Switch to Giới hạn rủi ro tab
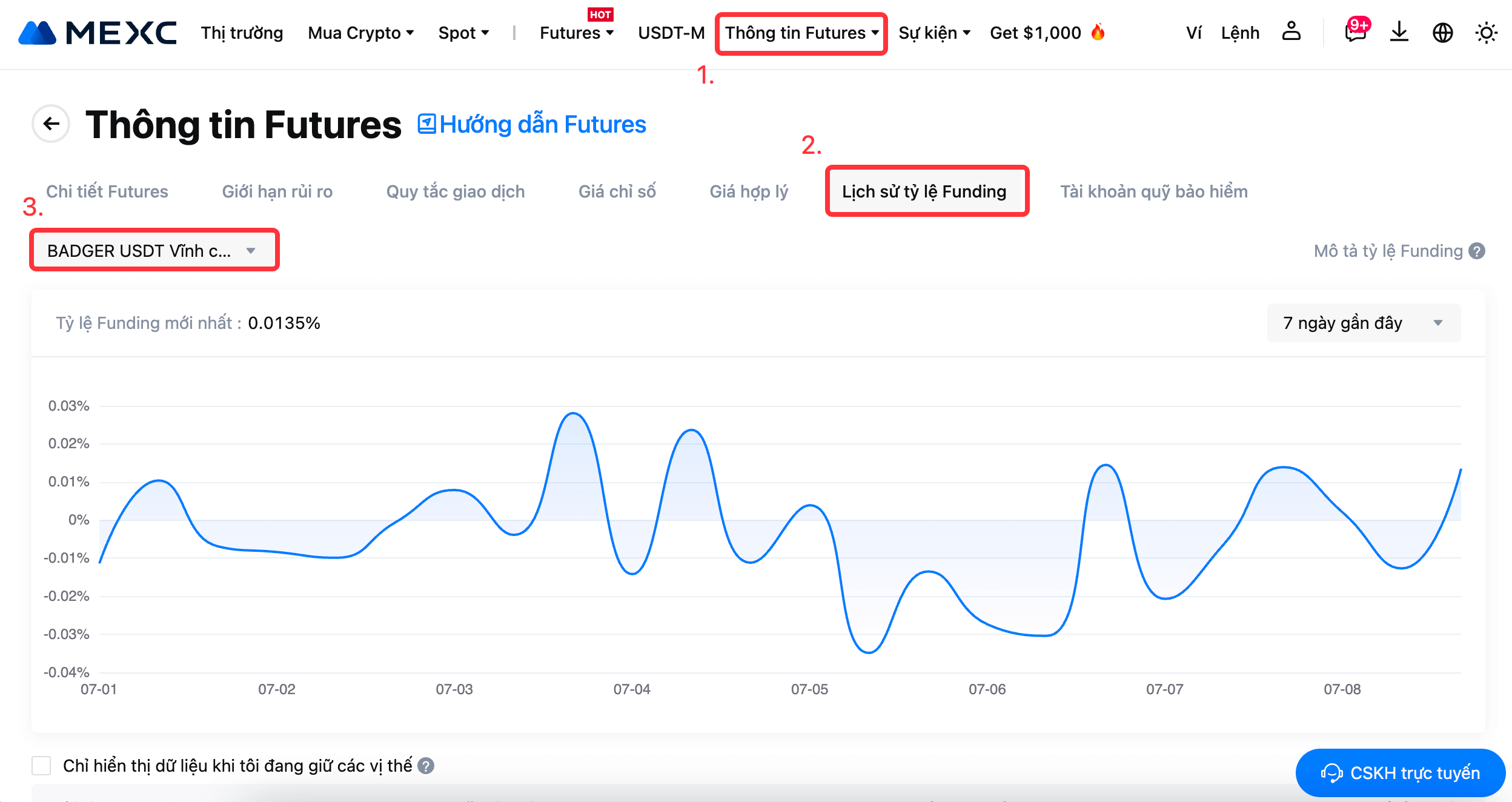 coord(277,191)
